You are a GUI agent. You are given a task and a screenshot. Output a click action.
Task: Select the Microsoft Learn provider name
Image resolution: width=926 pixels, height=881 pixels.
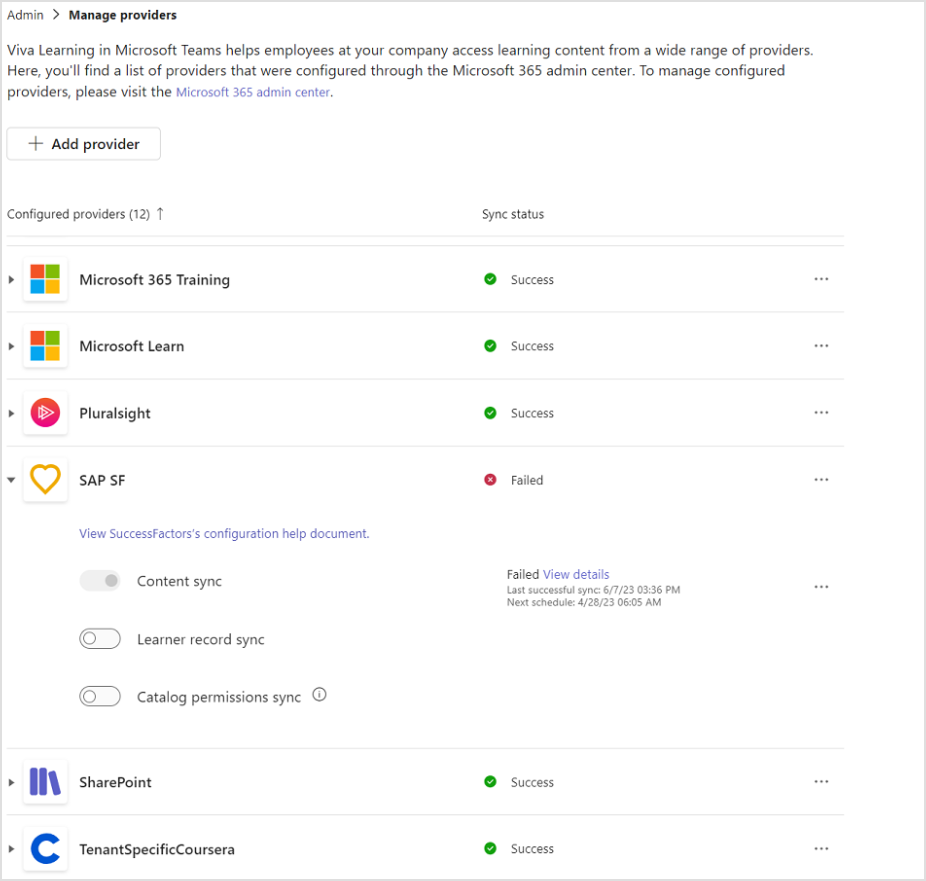pyautogui.click(x=132, y=346)
